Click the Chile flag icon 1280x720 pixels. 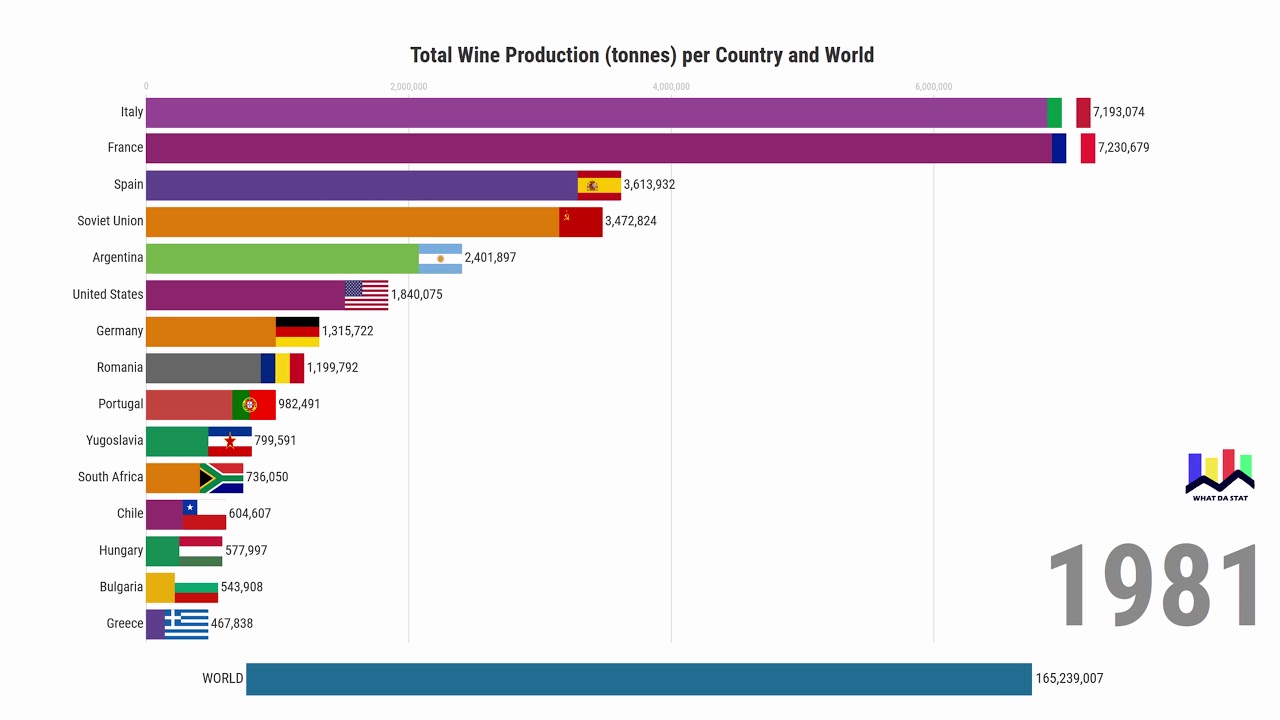pyautogui.click(x=204, y=514)
